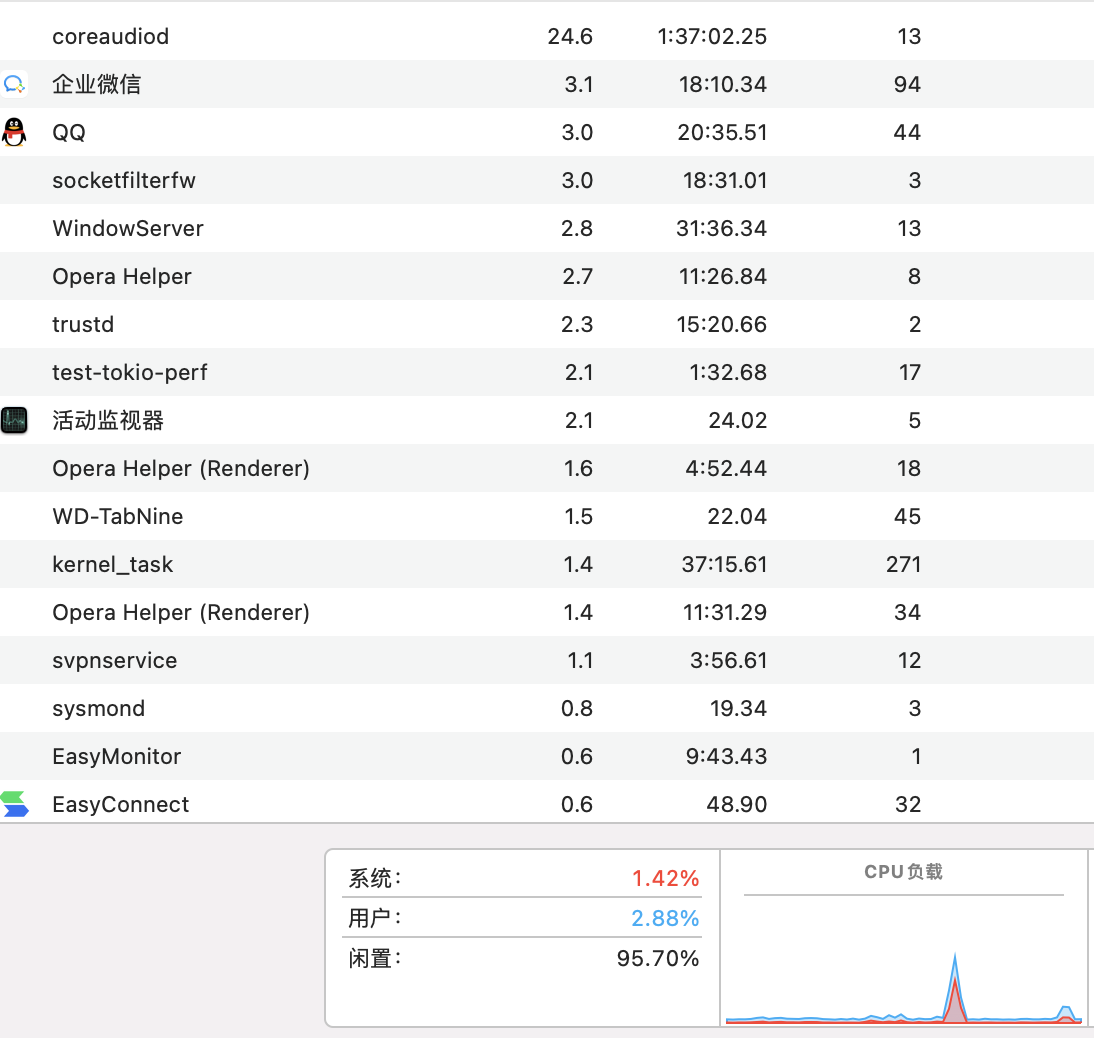Viewport: 1094px width, 1038px height.
Task: Click CPU time 24.02 for 活动监视器
Action: pos(737,421)
